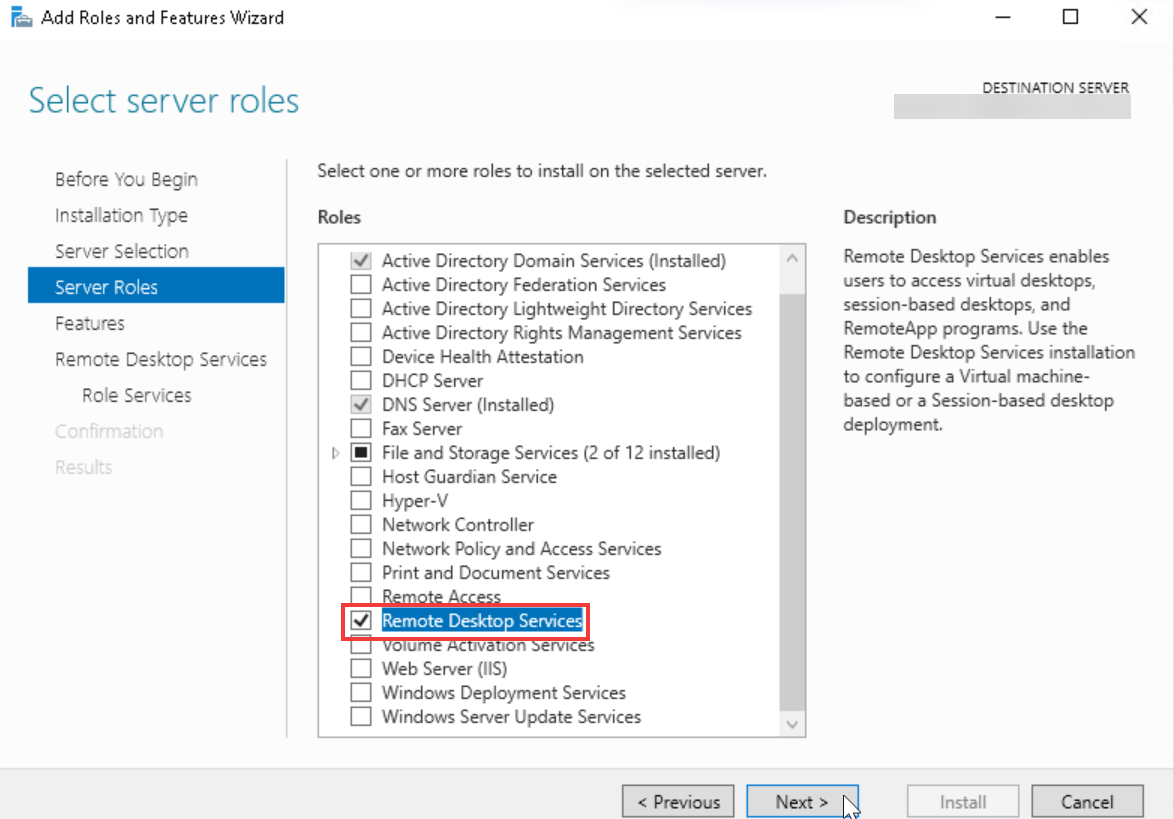Enable Windows Deployment Services

pyautogui.click(x=361, y=692)
